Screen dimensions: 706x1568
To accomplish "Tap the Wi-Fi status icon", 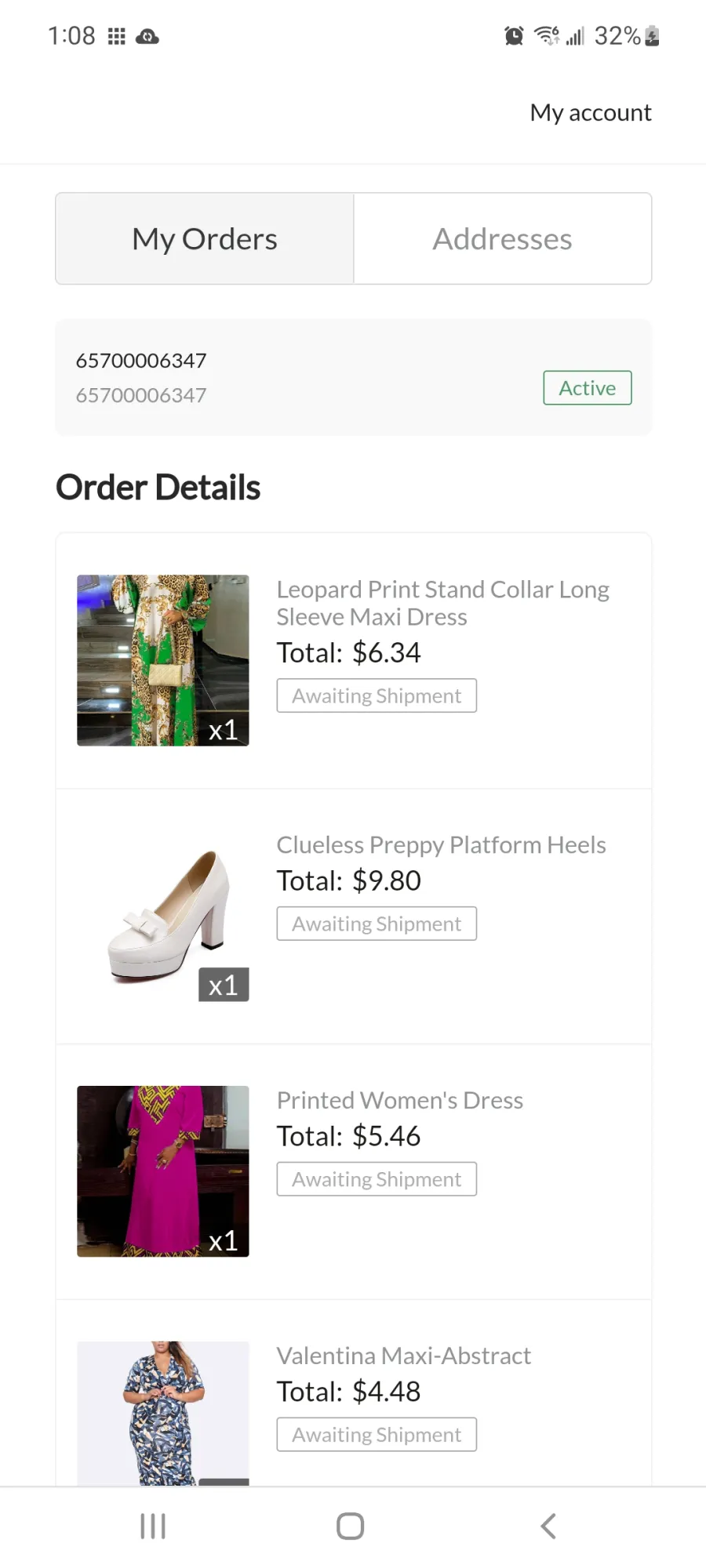I will 547,35.
